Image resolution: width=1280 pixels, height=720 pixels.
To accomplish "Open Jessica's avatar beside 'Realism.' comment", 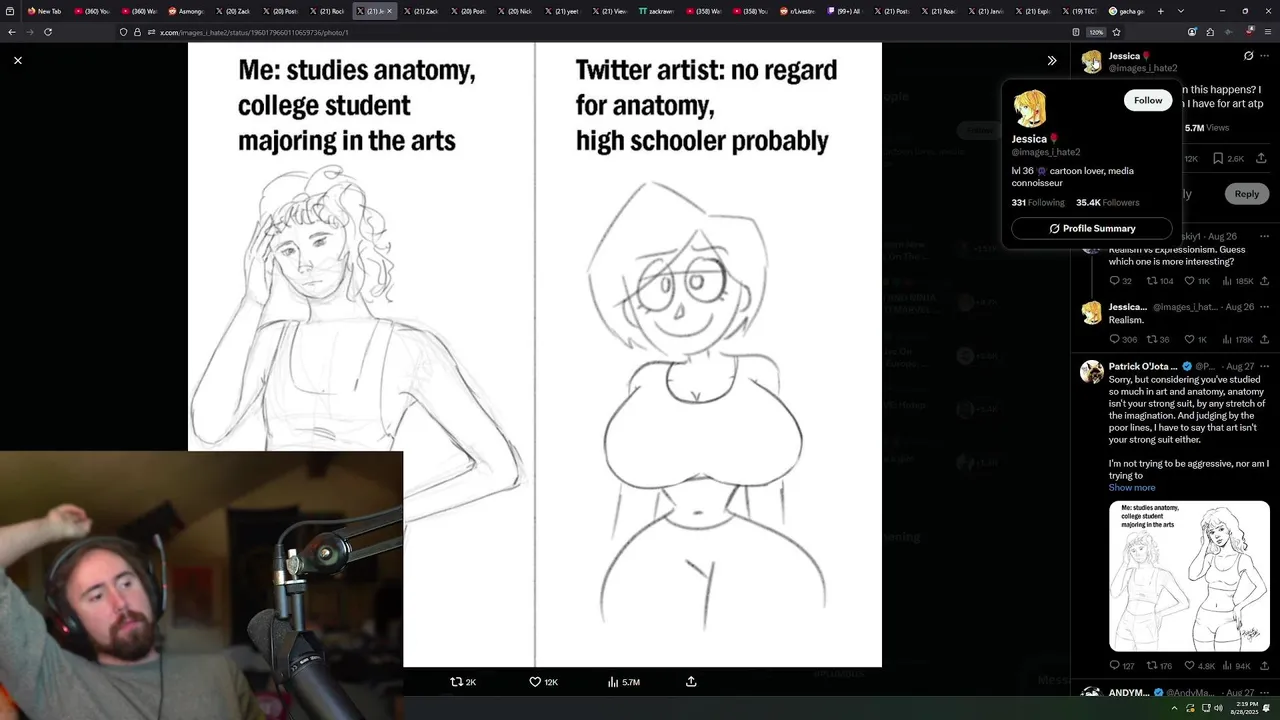I will coord(1092,313).
